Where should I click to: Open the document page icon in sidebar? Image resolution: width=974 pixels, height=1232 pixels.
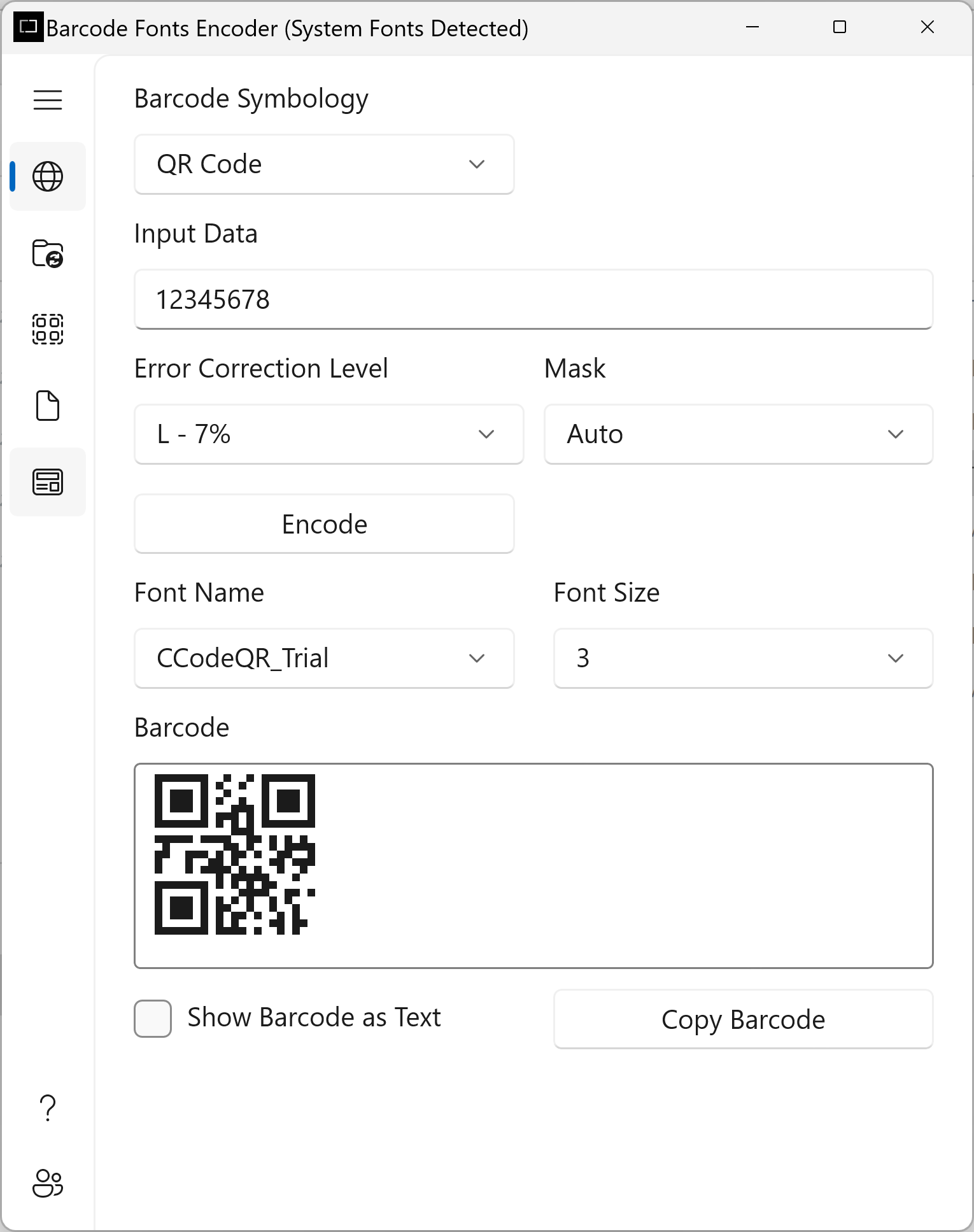pos(48,406)
